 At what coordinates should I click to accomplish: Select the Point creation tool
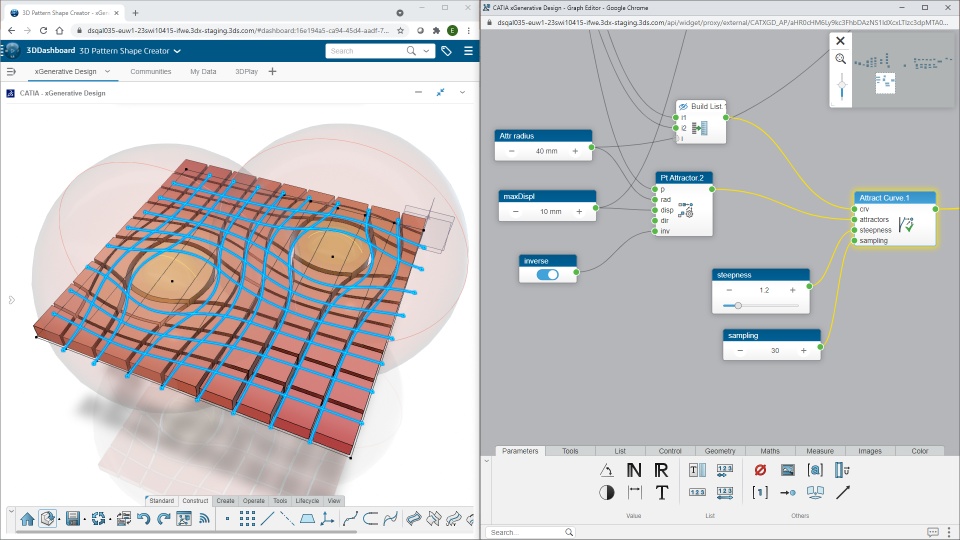[x=227, y=519]
